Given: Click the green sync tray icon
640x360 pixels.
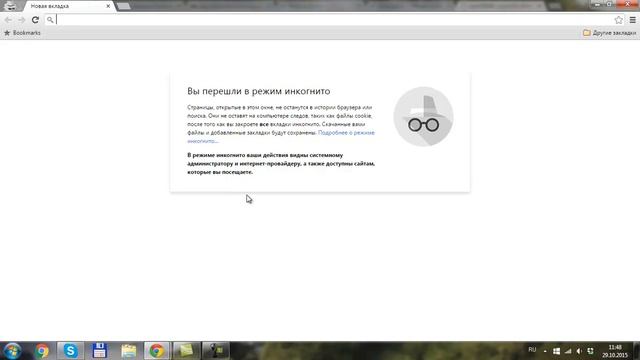Looking at the screenshot, I should (x=590, y=351).
